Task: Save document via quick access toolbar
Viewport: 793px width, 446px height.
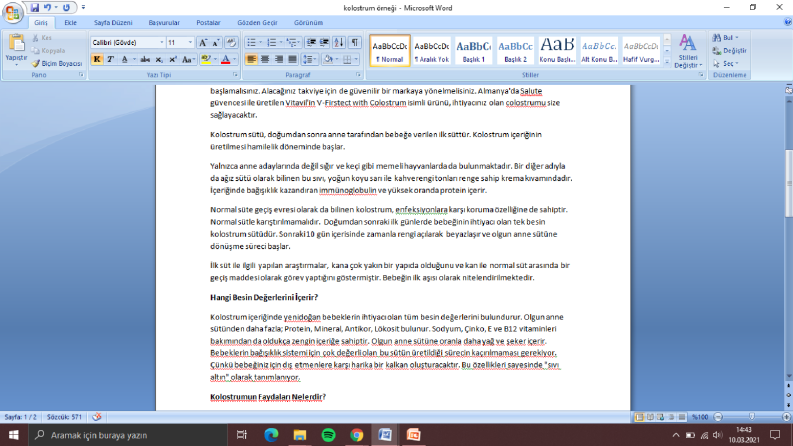Action: [x=34, y=8]
